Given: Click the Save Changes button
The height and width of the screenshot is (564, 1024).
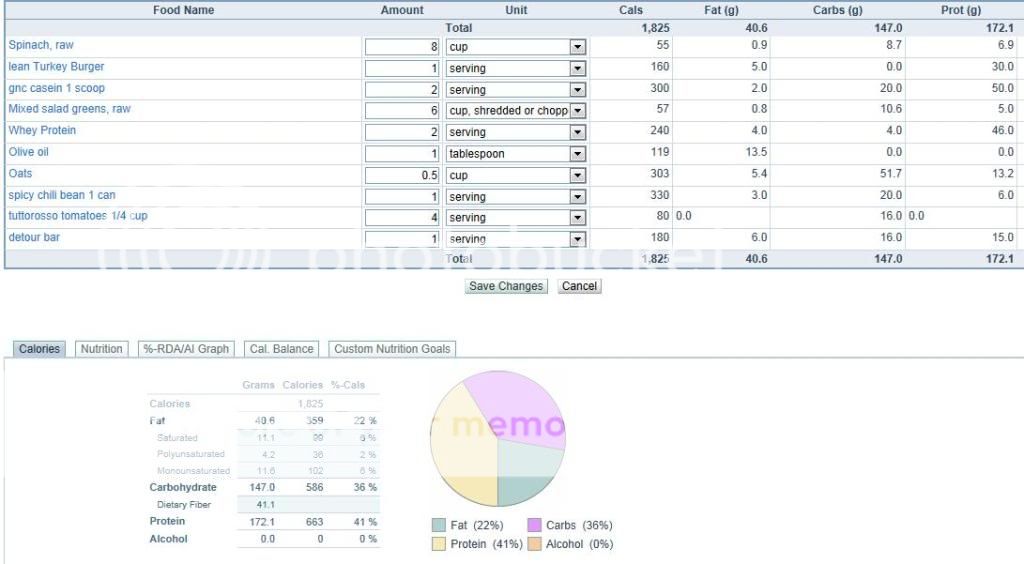Looking at the screenshot, I should pos(506,286).
